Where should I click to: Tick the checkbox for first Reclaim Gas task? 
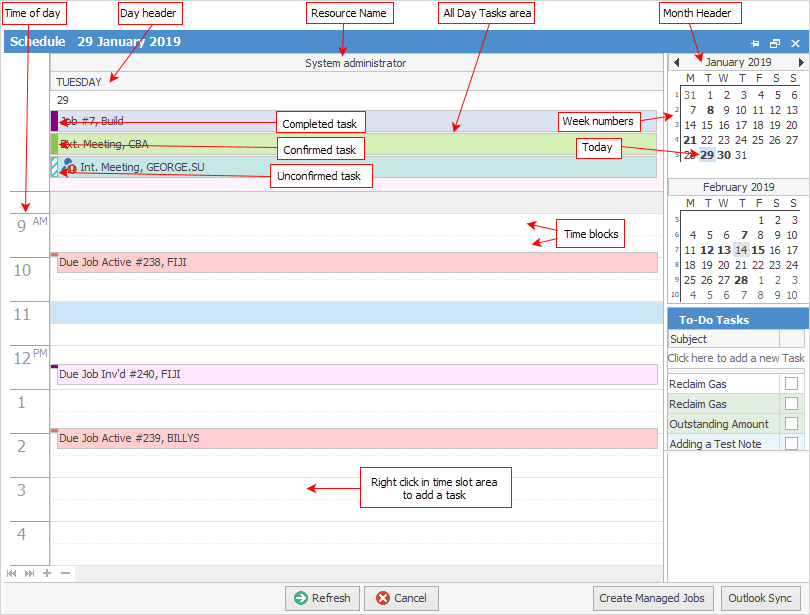791,384
